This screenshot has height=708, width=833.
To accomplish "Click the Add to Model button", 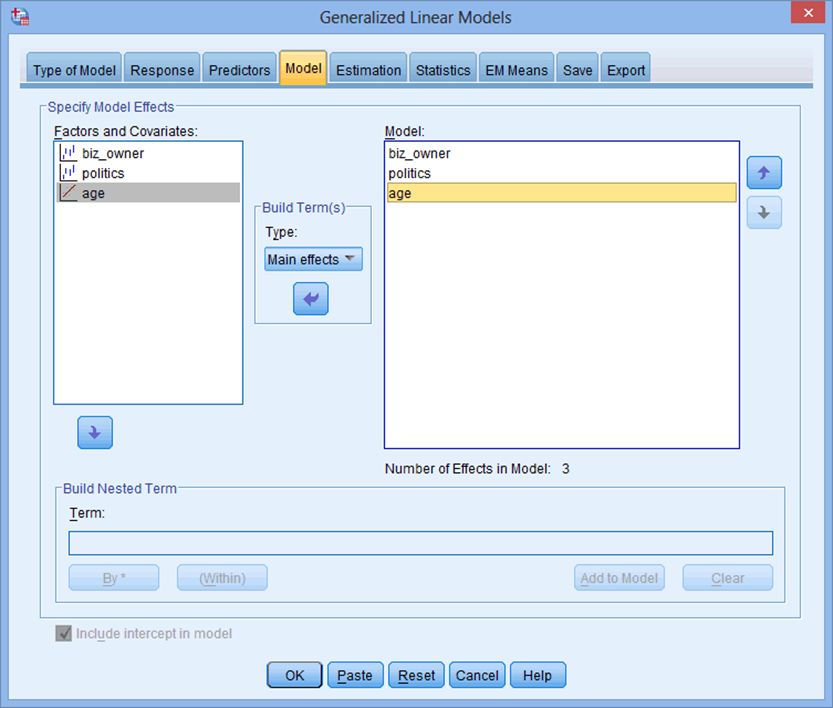I will click(619, 577).
